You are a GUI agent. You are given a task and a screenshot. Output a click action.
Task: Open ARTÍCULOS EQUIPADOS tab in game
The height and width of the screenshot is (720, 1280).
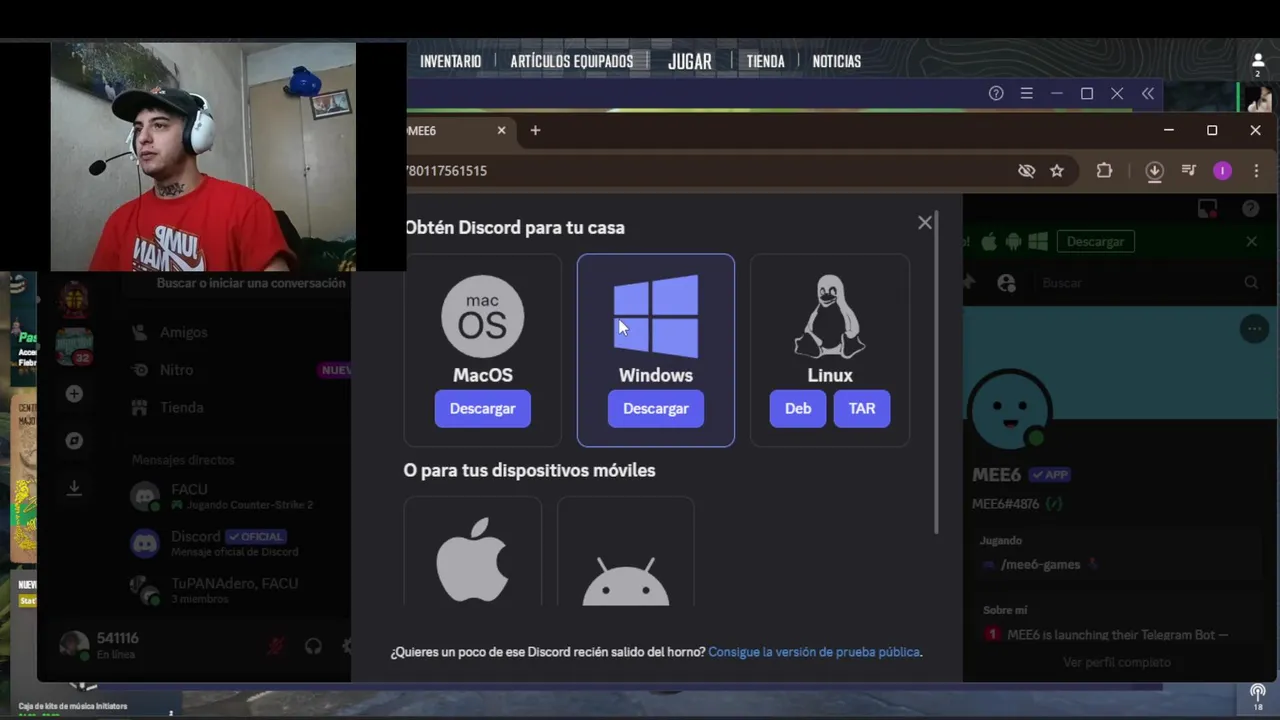click(572, 61)
